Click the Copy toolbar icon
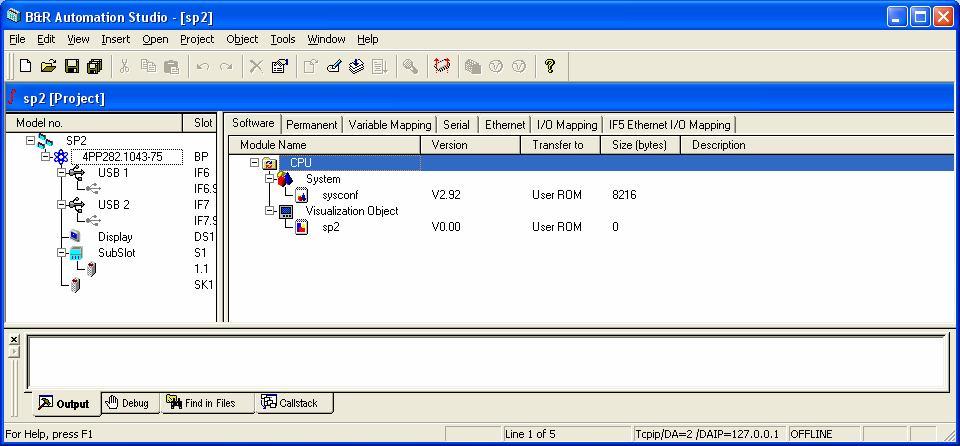Screen dimensions: 960x446 148,66
